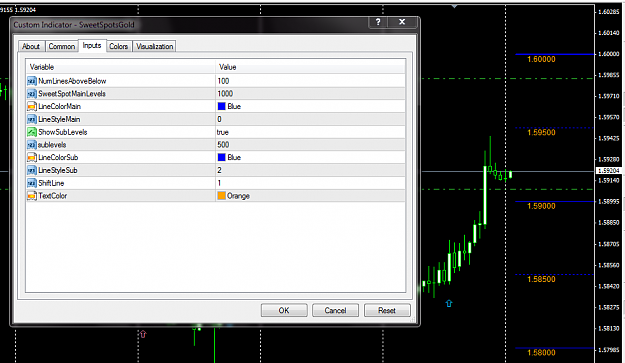Pick the LineColorMain blue color swatch
This screenshot has height=363, width=625.
[x=222, y=106]
